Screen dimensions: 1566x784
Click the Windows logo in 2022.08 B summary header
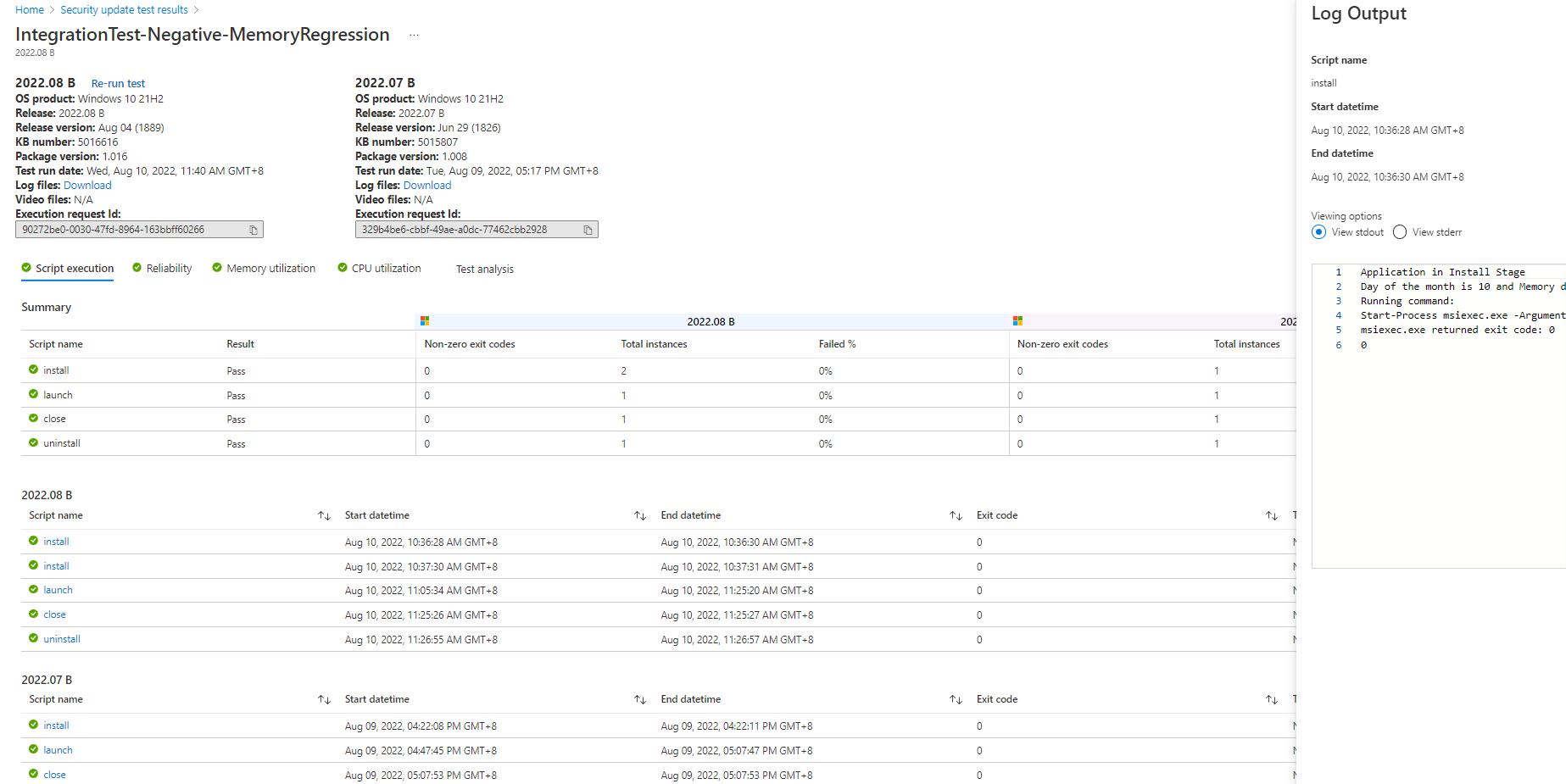click(x=425, y=321)
